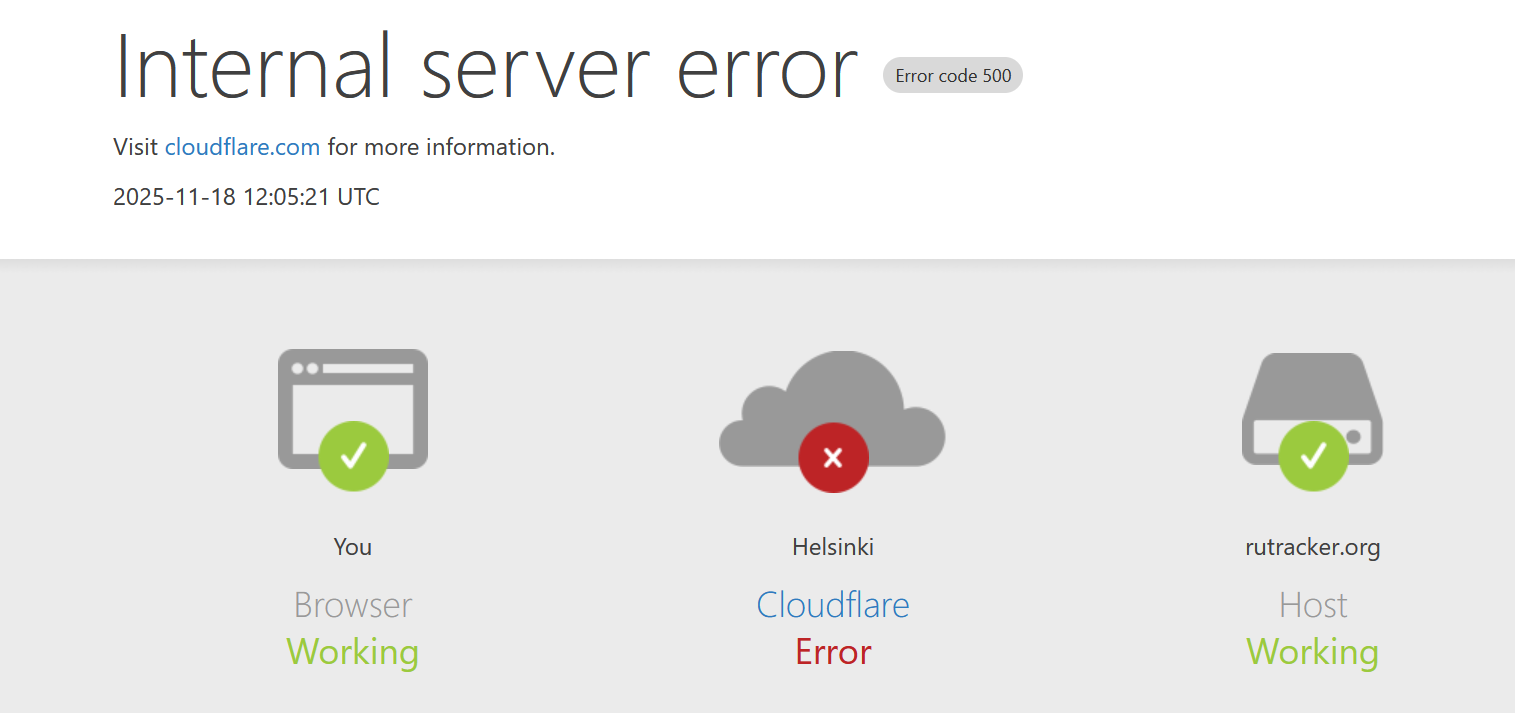Image resolution: width=1515 pixels, height=713 pixels.
Task: Click the gray 'Host' label
Action: [x=1313, y=605]
